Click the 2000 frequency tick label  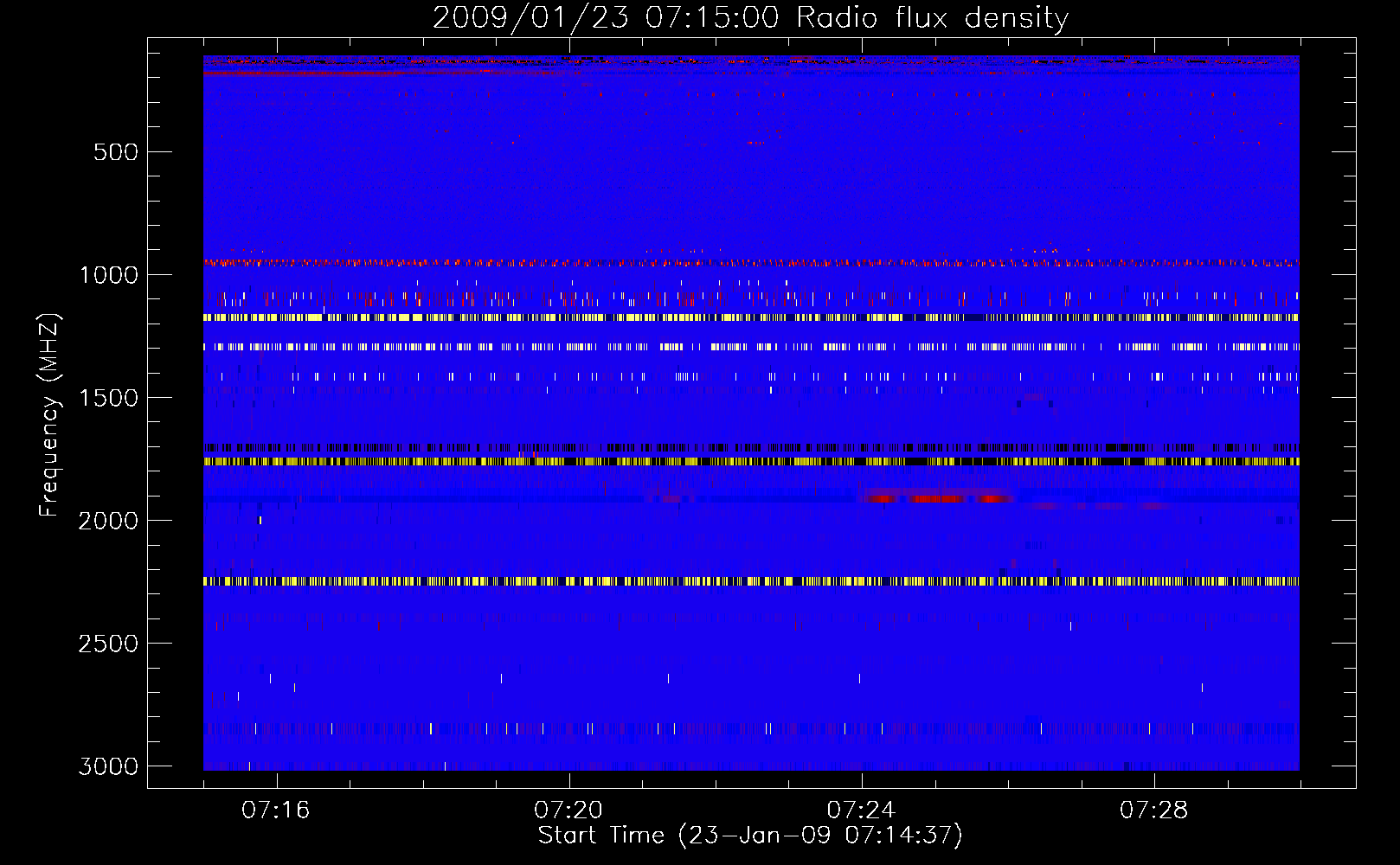click(x=108, y=521)
